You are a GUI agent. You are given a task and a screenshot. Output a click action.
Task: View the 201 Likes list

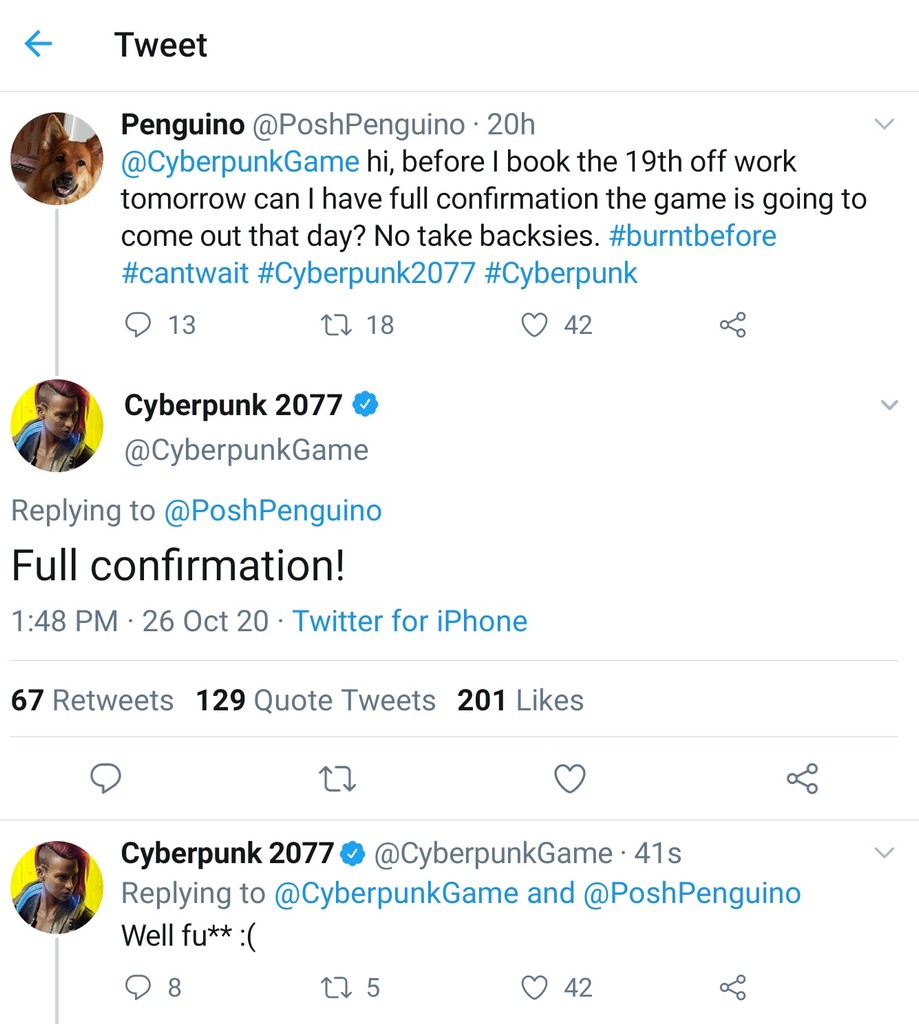pyautogui.click(x=520, y=700)
